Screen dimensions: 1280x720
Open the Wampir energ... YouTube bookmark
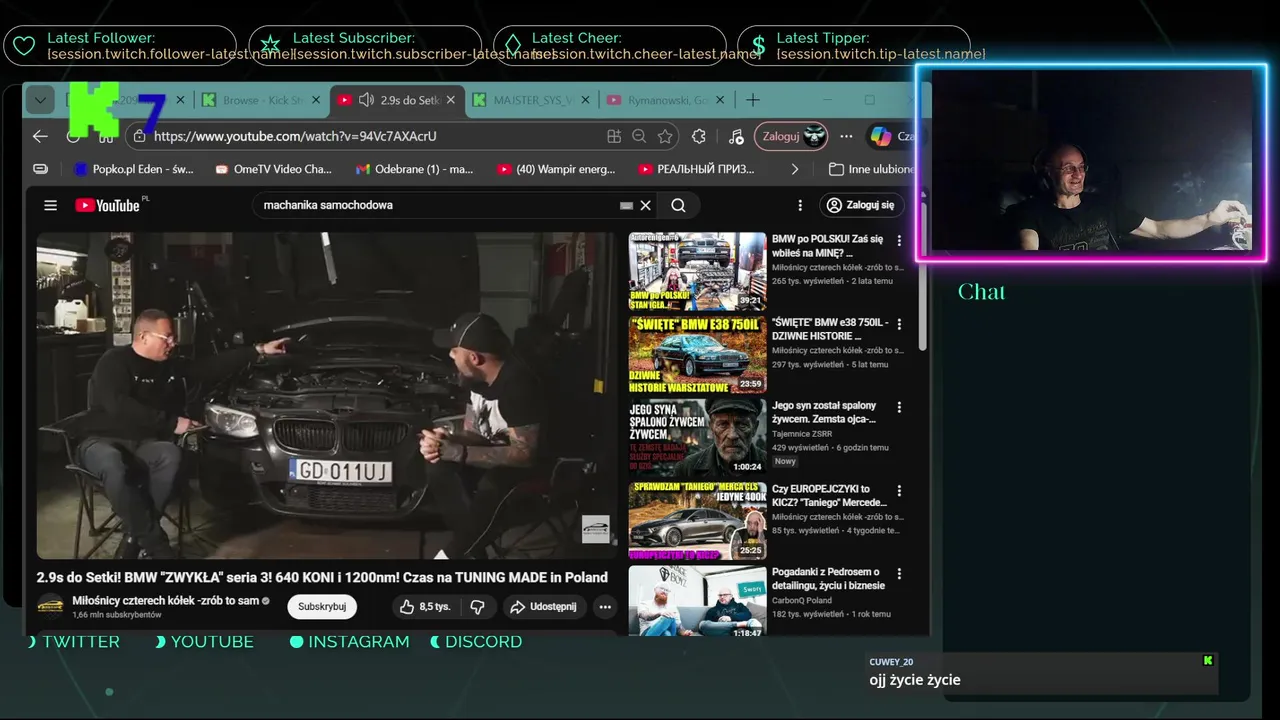point(556,169)
